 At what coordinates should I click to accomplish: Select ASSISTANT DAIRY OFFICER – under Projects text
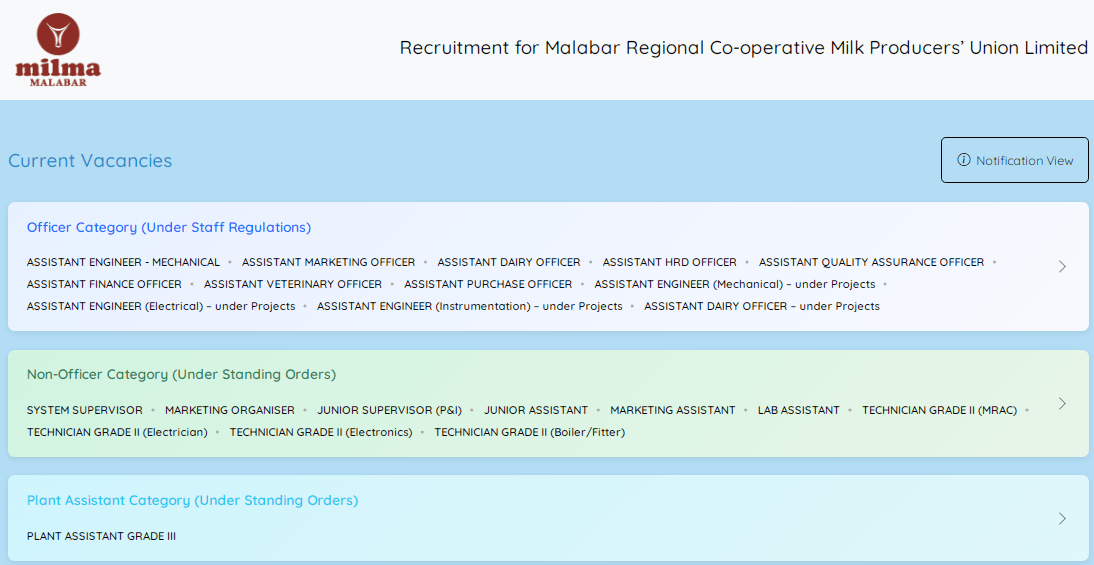pyautogui.click(x=762, y=306)
